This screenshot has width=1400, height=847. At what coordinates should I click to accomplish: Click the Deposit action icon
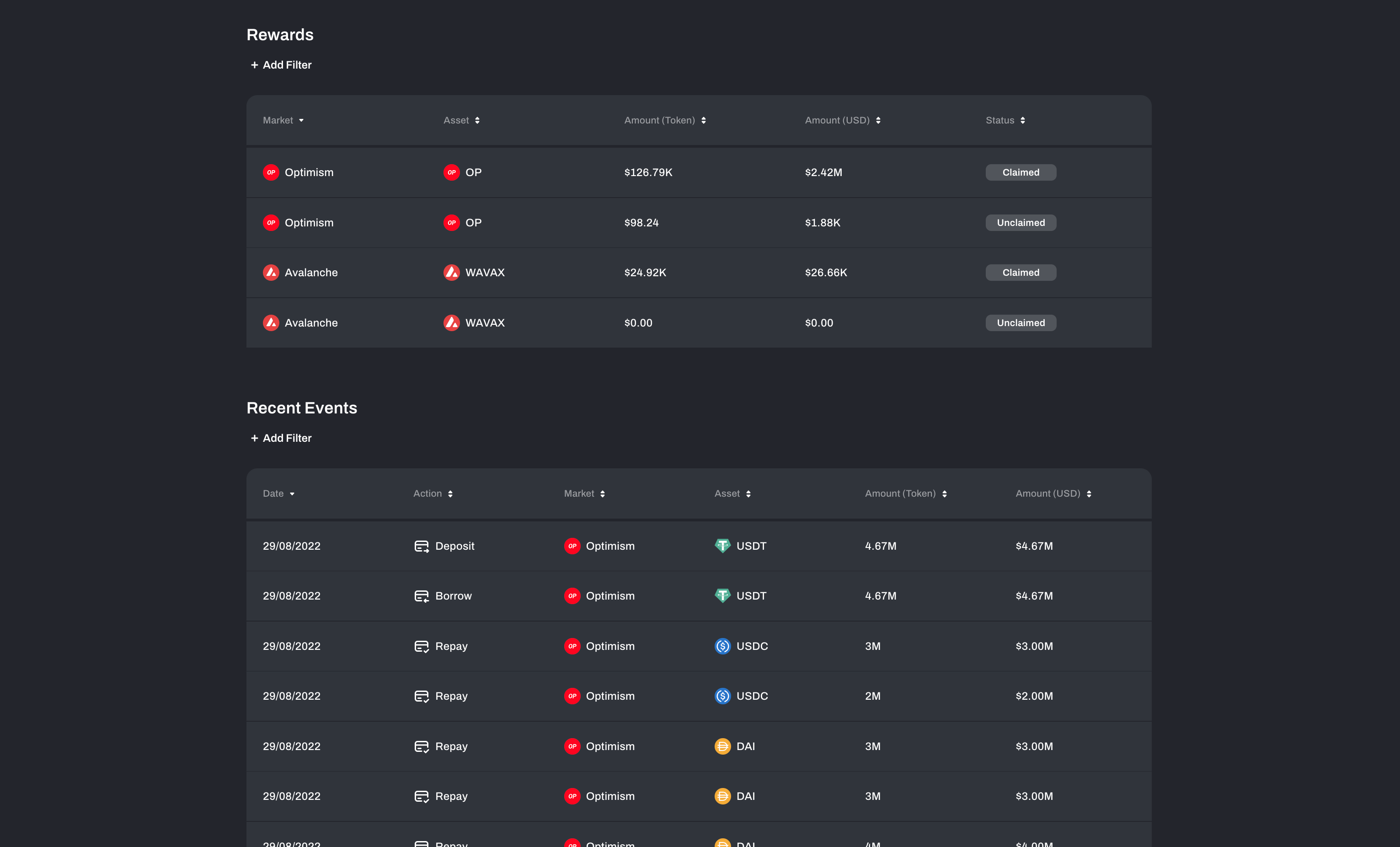tap(421, 546)
